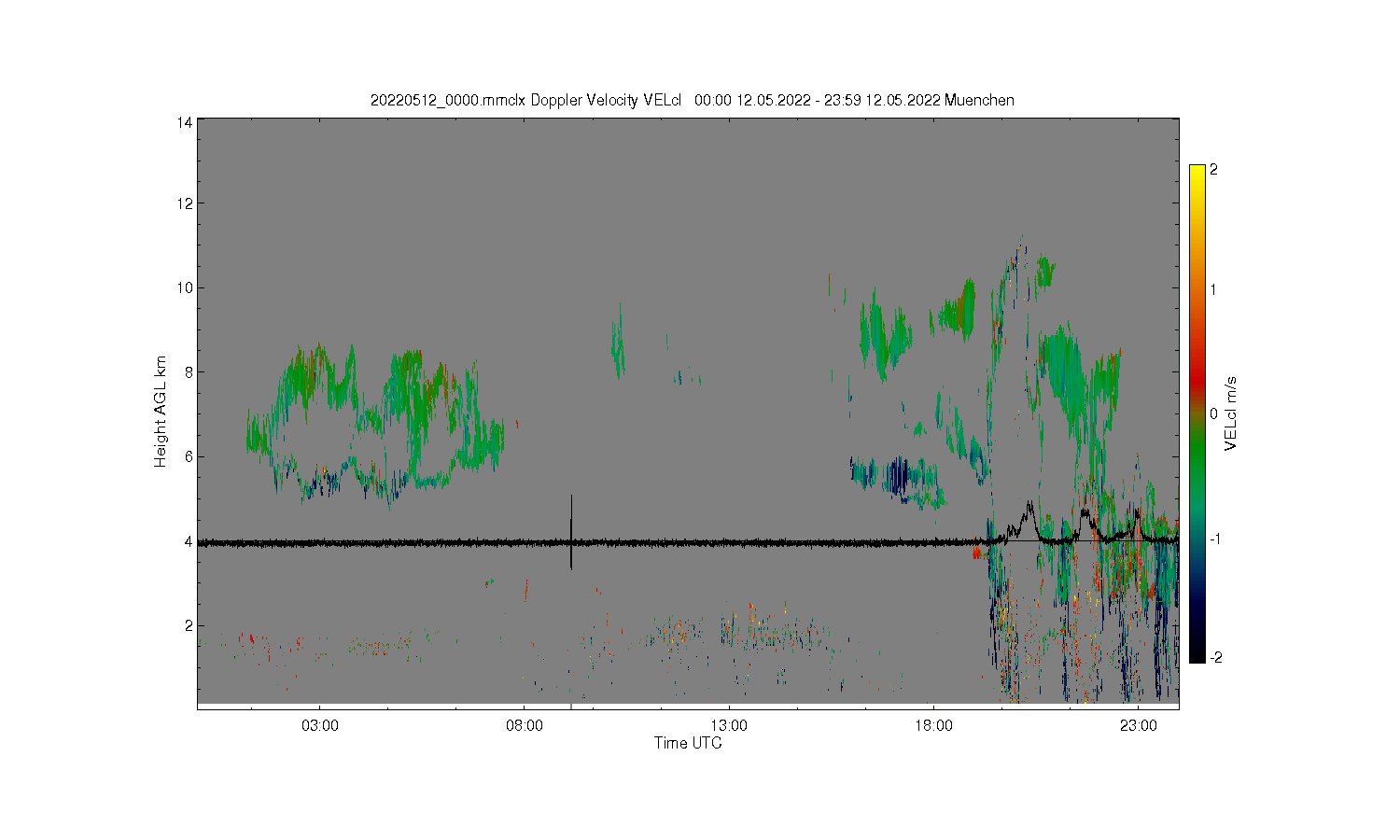Click the 08:00 time tick label
Viewport: 1400px width, 840px height.
pos(525,725)
